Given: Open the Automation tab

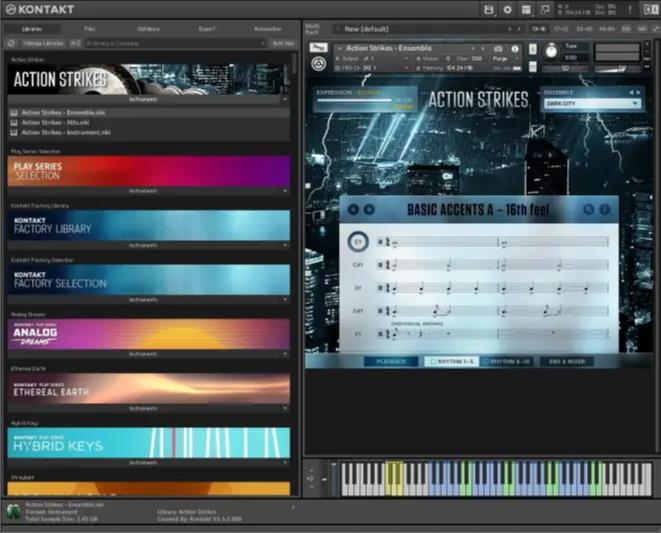Looking at the screenshot, I should 267,29.
